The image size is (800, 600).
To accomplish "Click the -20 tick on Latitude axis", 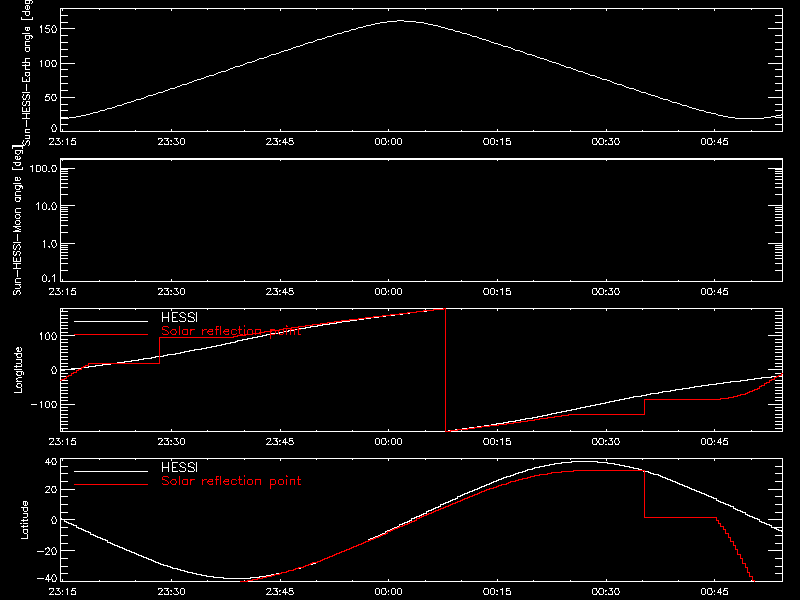I will click(47, 551).
